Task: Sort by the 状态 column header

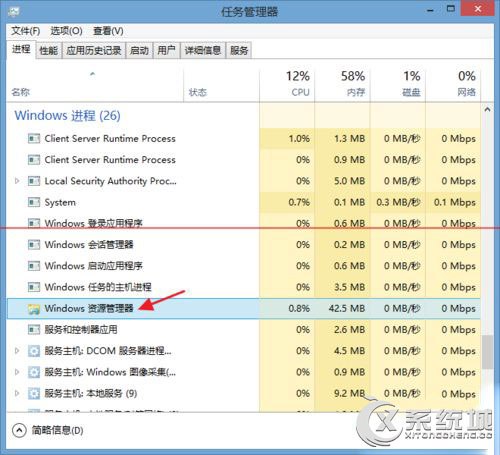Action: point(221,85)
